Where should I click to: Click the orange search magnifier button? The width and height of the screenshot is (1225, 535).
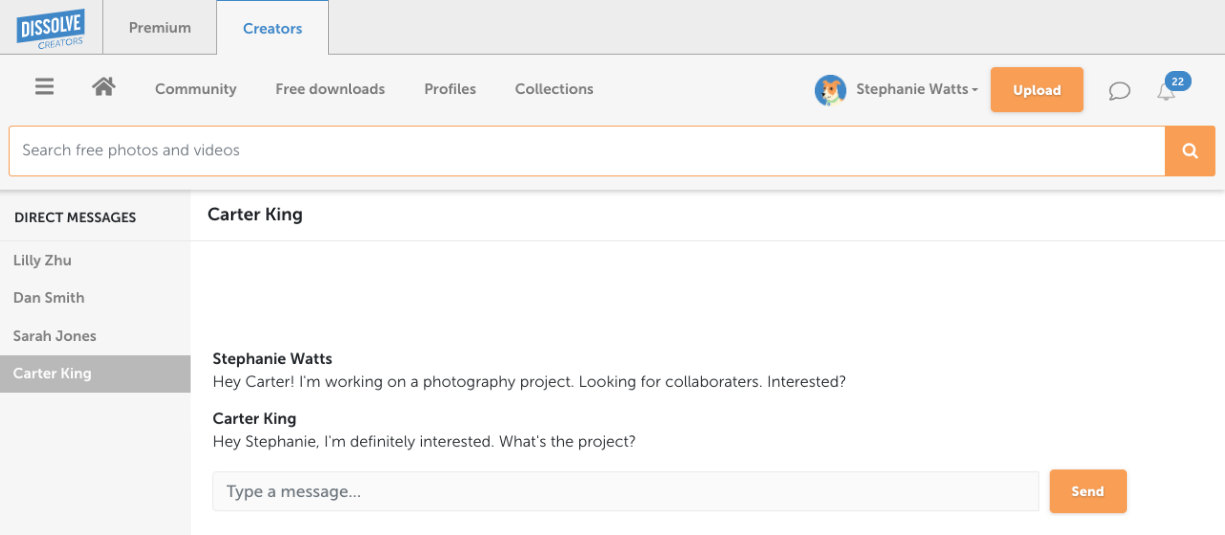(1190, 151)
